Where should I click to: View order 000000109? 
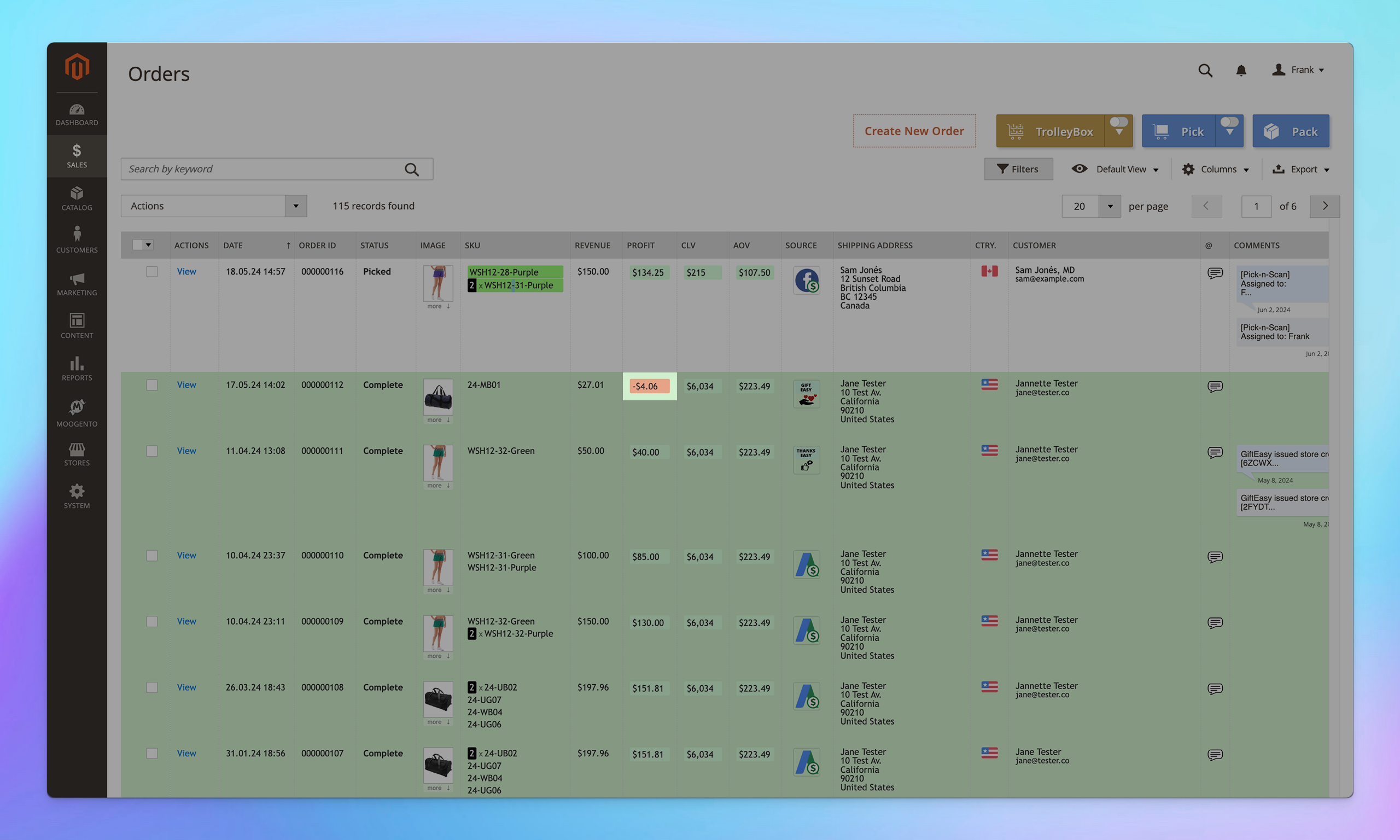tap(186, 621)
